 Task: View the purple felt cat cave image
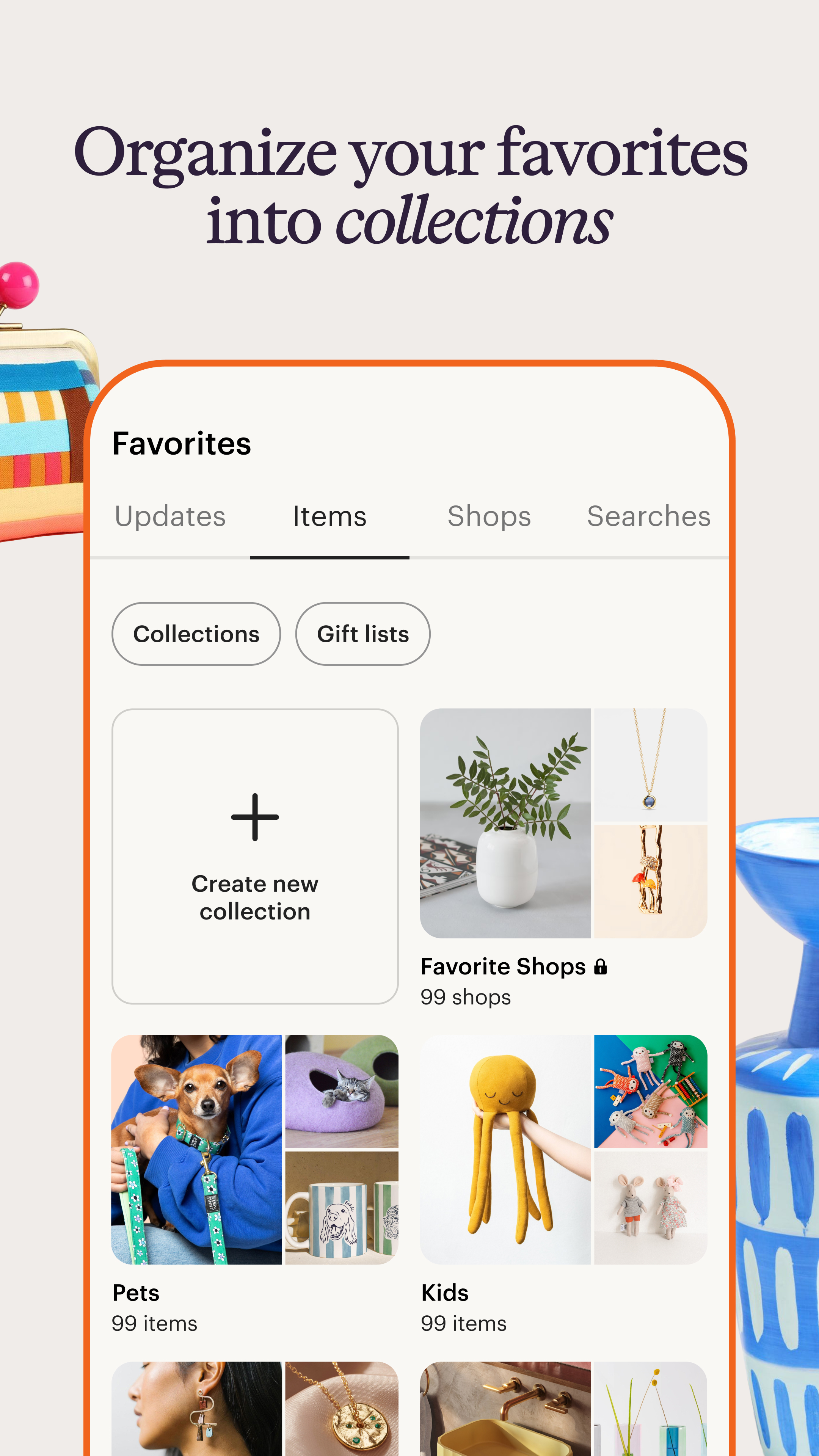(x=341, y=1092)
